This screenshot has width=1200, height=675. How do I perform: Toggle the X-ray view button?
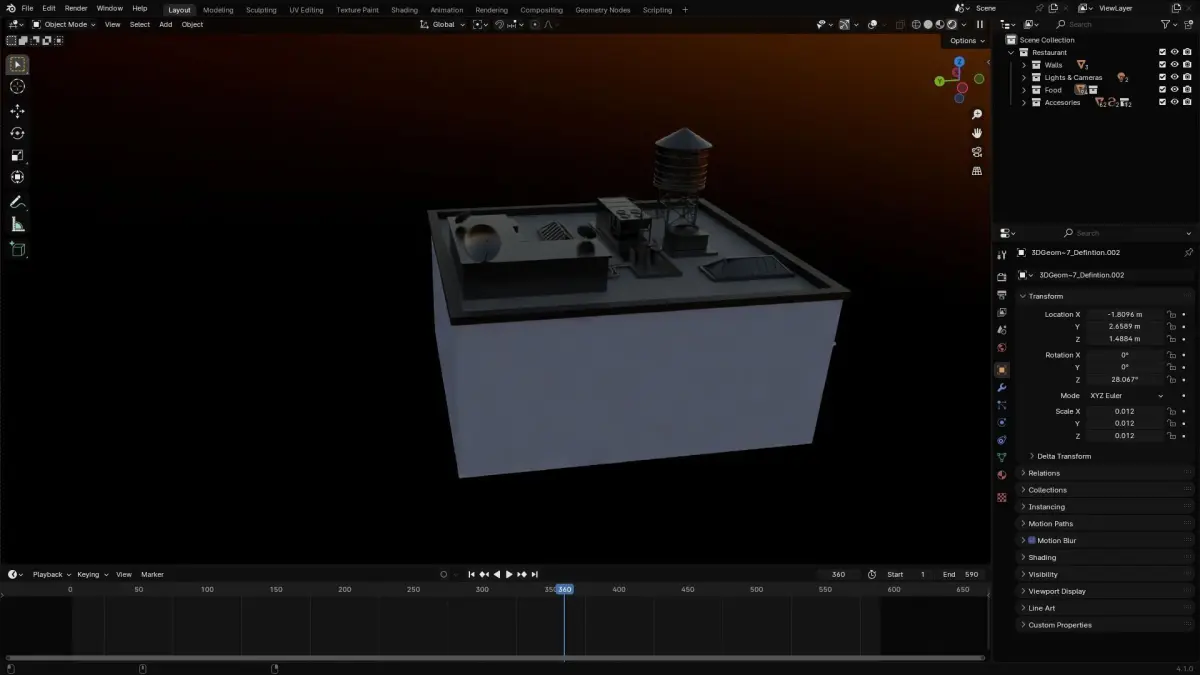click(x=898, y=24)
